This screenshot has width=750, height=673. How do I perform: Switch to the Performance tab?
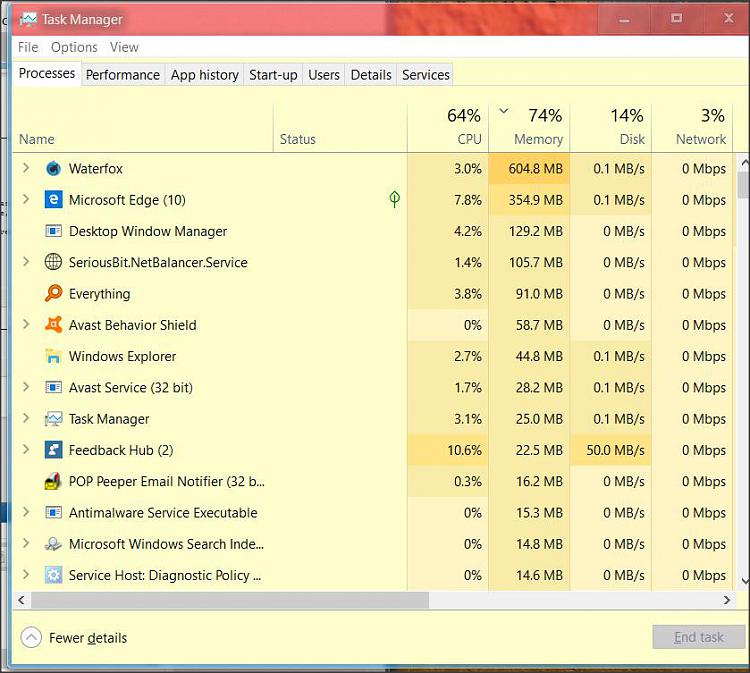123,75
